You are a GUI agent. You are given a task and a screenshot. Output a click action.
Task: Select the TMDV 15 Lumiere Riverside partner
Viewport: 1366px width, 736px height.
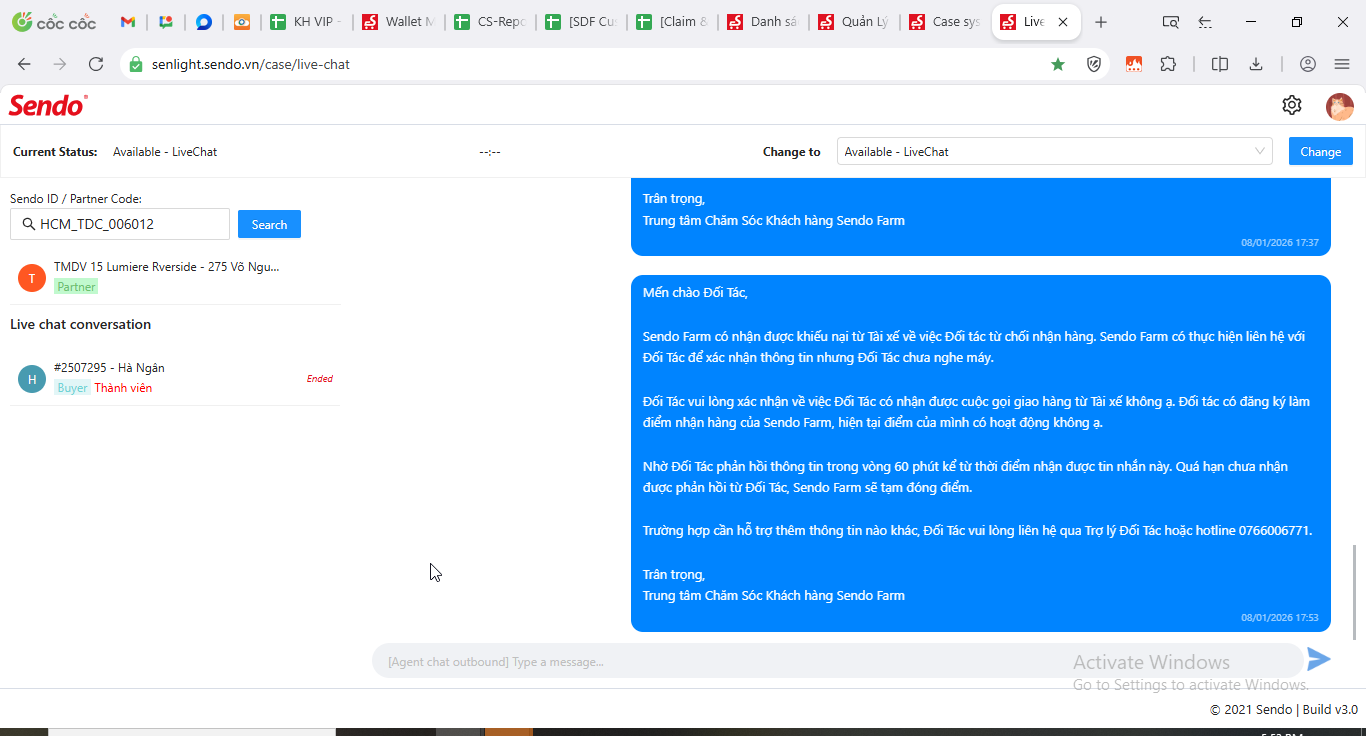point(175,277)
